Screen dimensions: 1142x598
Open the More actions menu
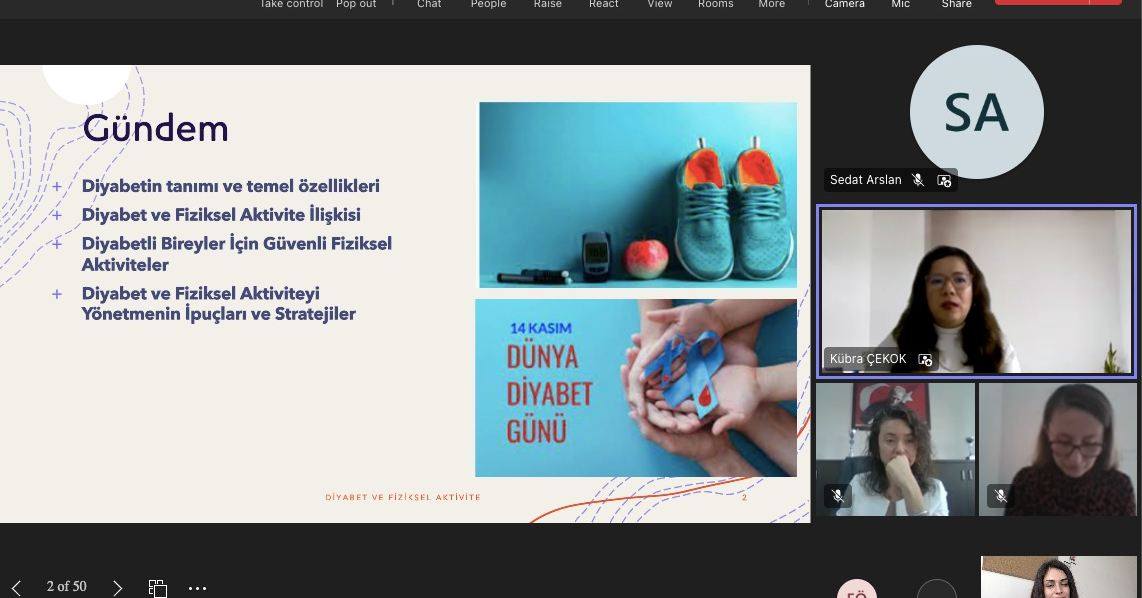tap(771, 5)
